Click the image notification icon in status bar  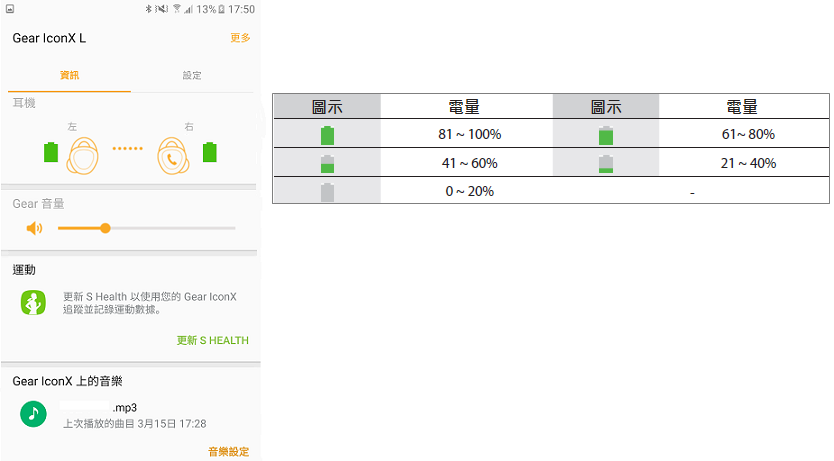(x=10, y=9)
